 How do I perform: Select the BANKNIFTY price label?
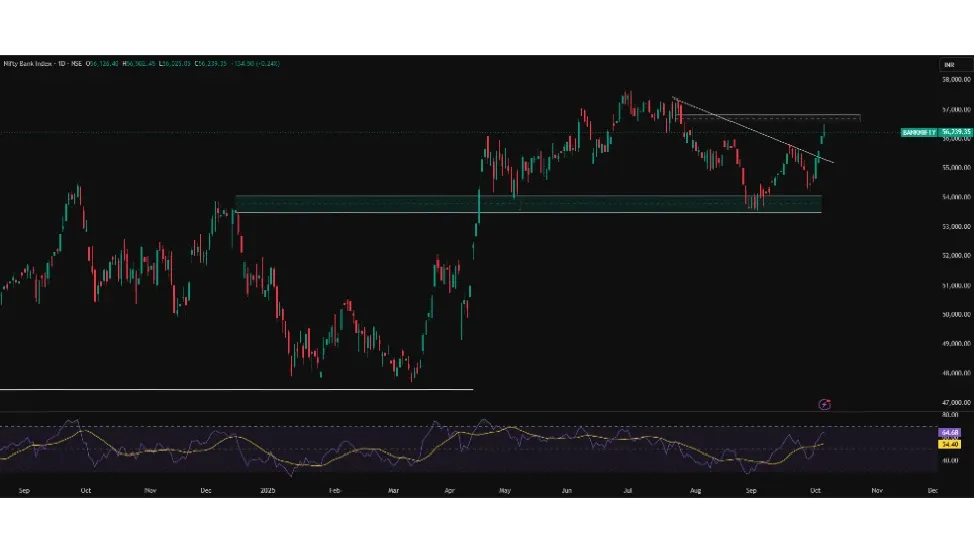[x=917, y=132]
